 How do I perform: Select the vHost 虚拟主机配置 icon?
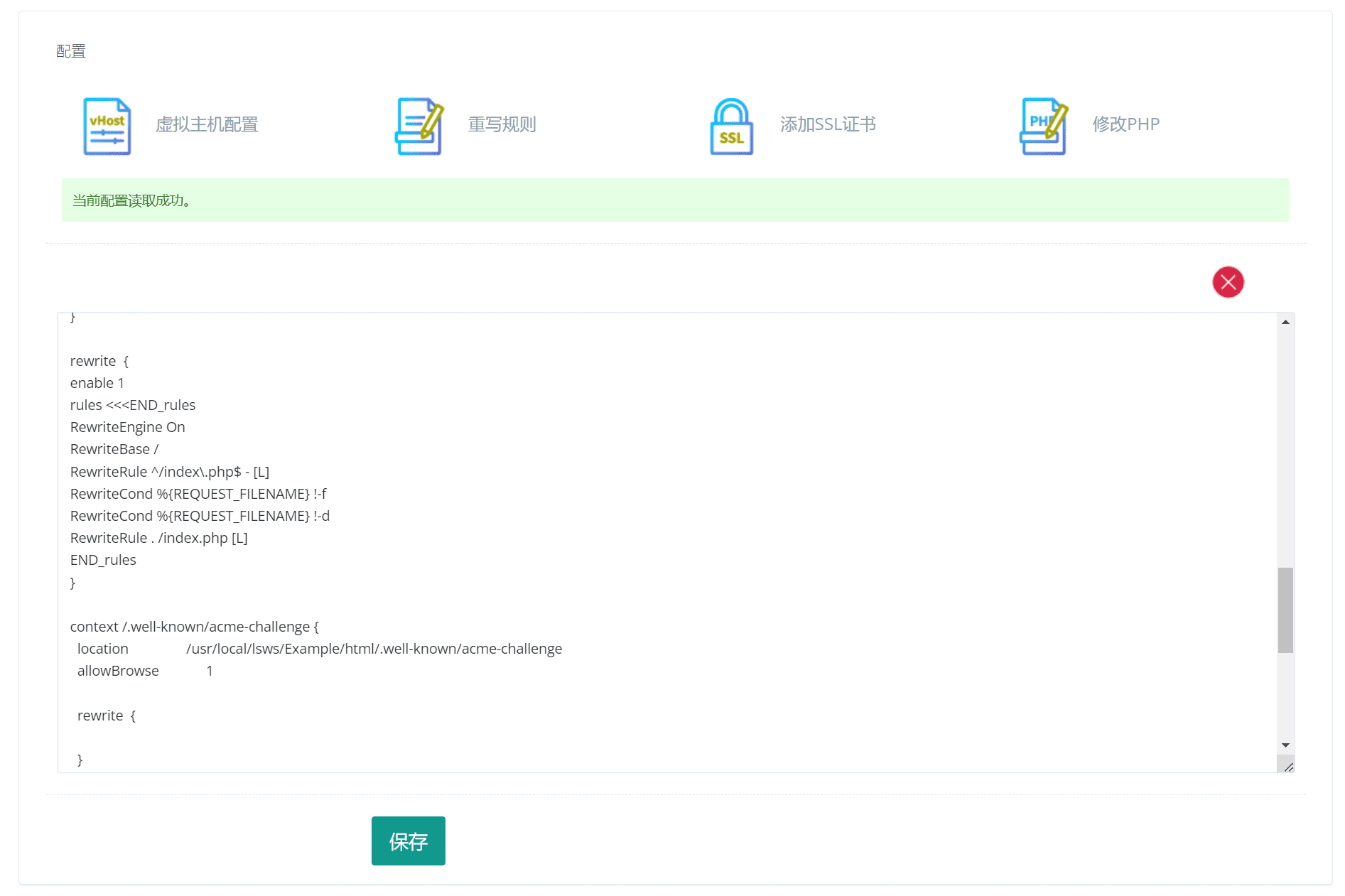tap(107, 125)
